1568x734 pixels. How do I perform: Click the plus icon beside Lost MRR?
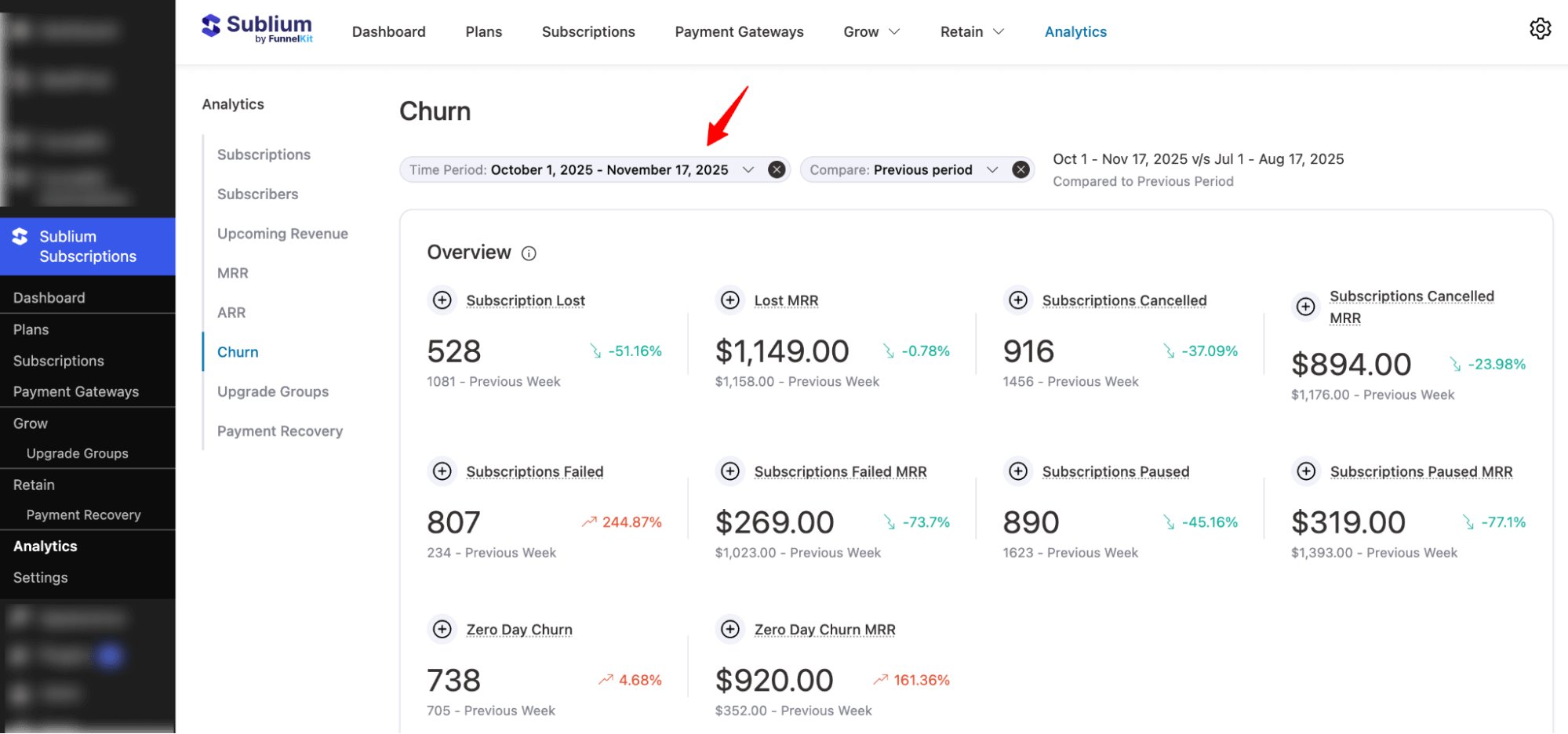pyautogui.click(x=729, y=300)
